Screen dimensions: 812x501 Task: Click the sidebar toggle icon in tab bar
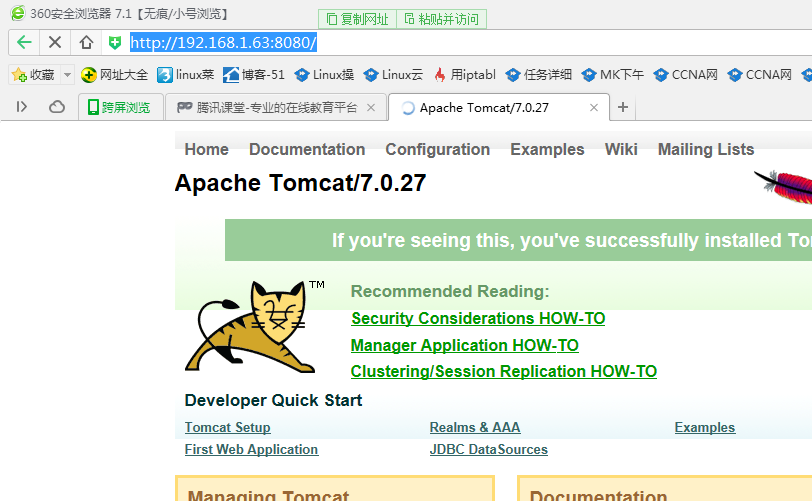21,107
